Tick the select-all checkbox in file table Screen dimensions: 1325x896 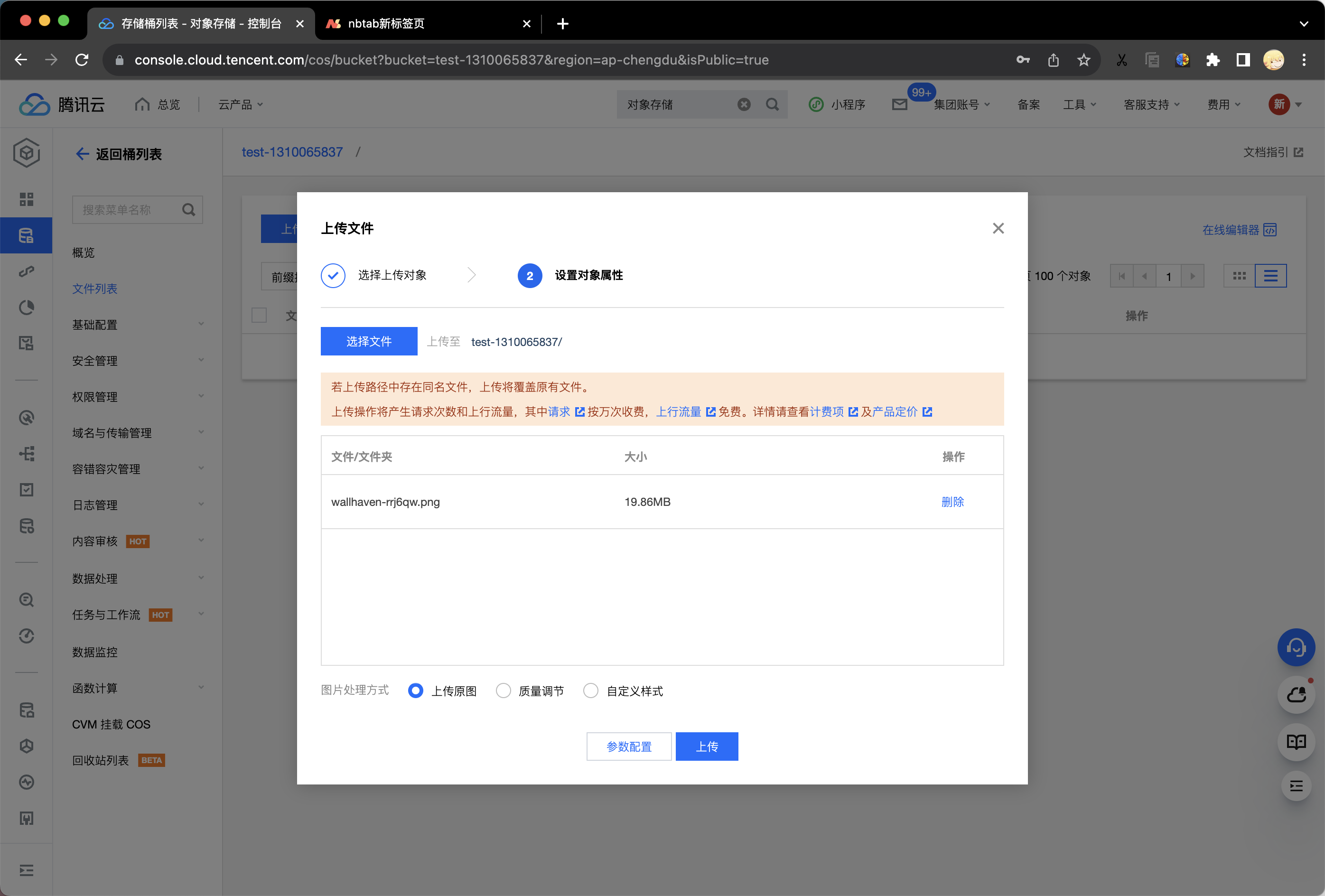click(259, 315)
